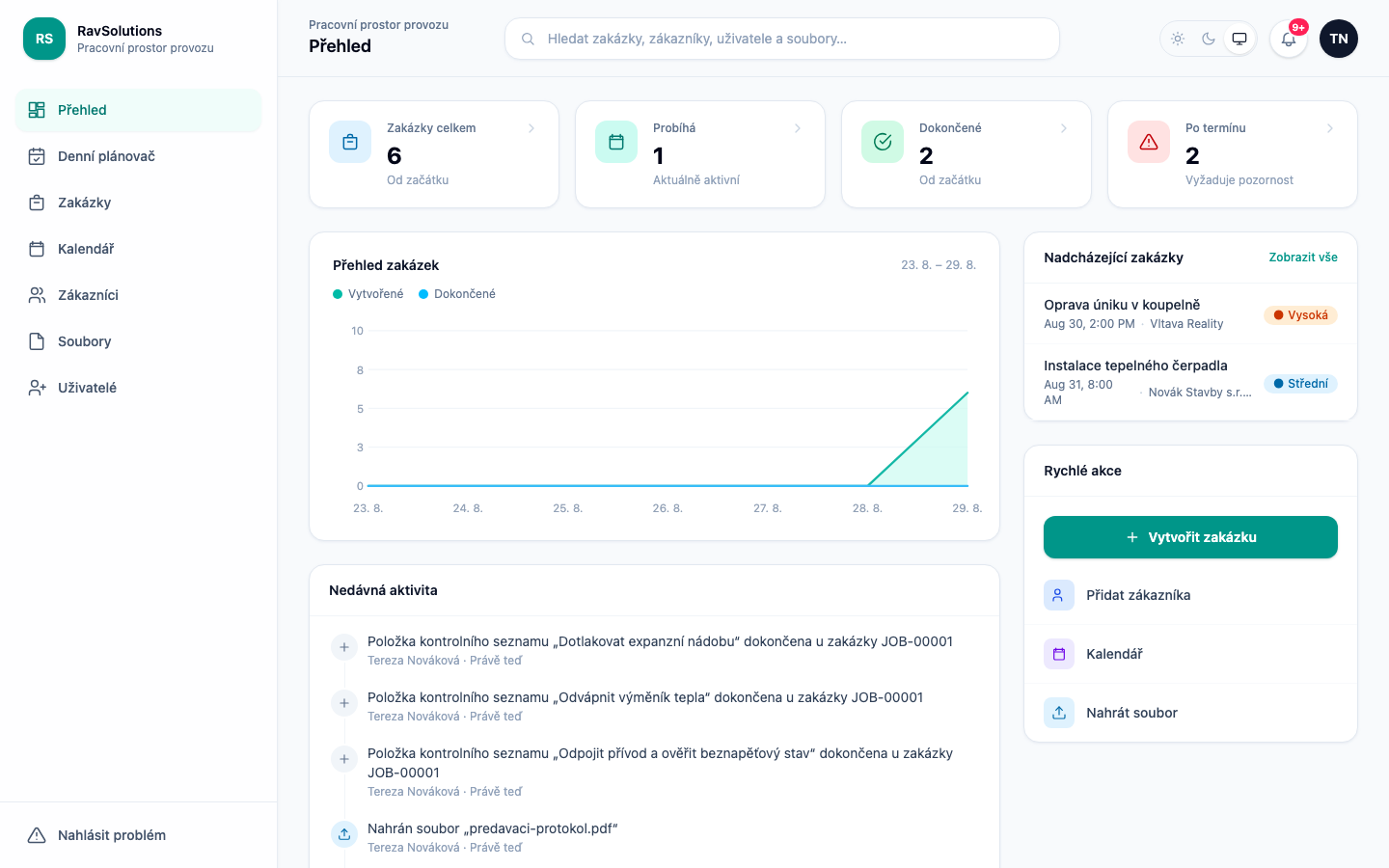This screenshot has width=1389, height=868.
Task: Click the Nahlásit problém warning icon
Action: 37,835
